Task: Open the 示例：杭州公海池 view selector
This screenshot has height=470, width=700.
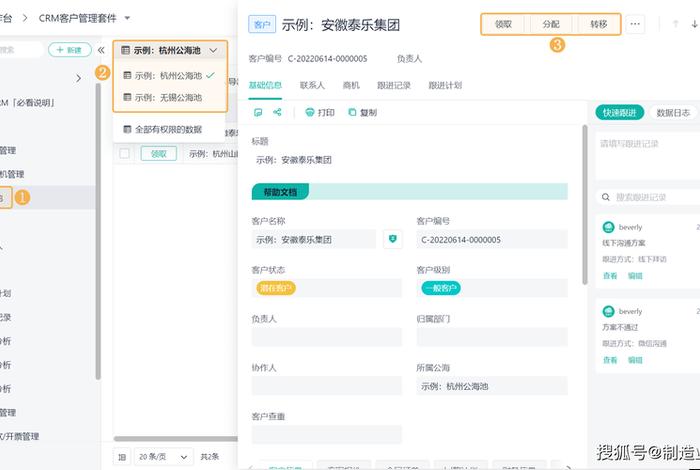Action: click(170, 50)
